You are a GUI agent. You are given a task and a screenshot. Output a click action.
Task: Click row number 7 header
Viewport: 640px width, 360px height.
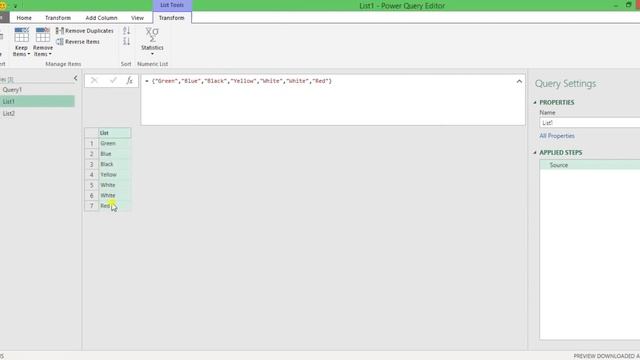91,206
